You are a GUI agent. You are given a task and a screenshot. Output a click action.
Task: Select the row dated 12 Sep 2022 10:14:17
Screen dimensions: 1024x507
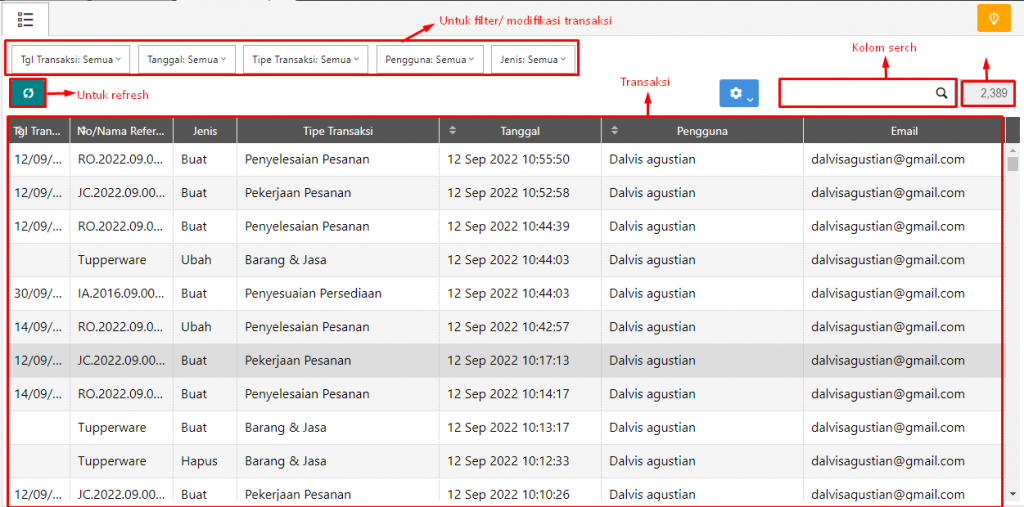pyautogui.click(x=505, y=394)
